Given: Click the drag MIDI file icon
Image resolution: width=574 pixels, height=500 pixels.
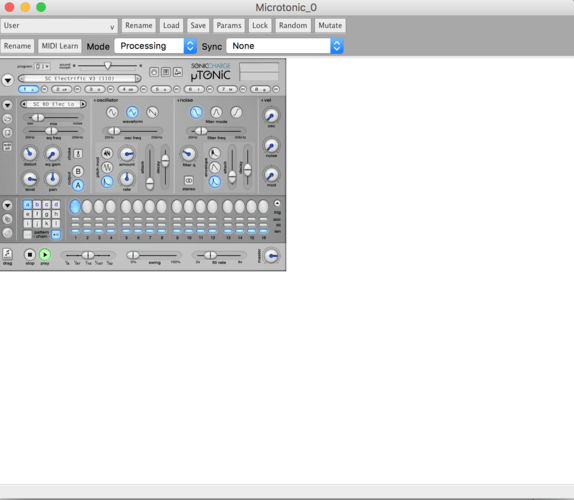Looking at the screenshot, I should point(7,254).
